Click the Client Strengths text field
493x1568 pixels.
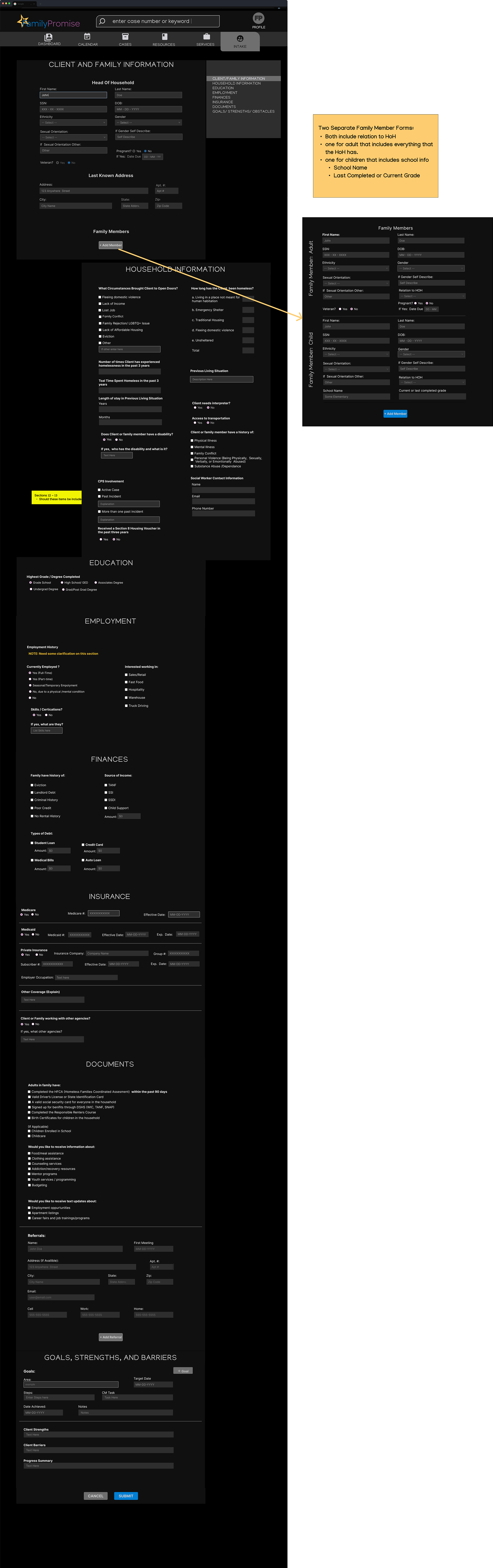pos(99,1435)
